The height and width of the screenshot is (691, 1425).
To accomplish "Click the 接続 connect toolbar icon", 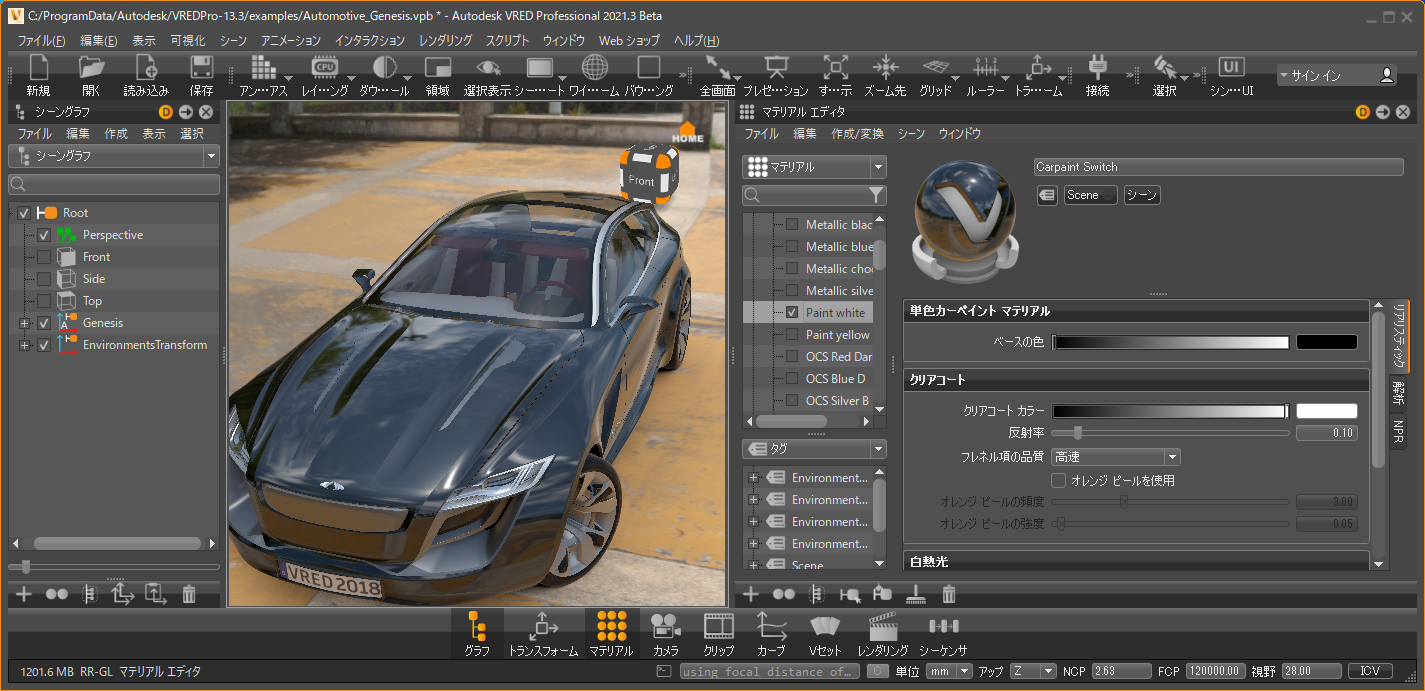I will pyautogui.click(x=1097, y=75).
